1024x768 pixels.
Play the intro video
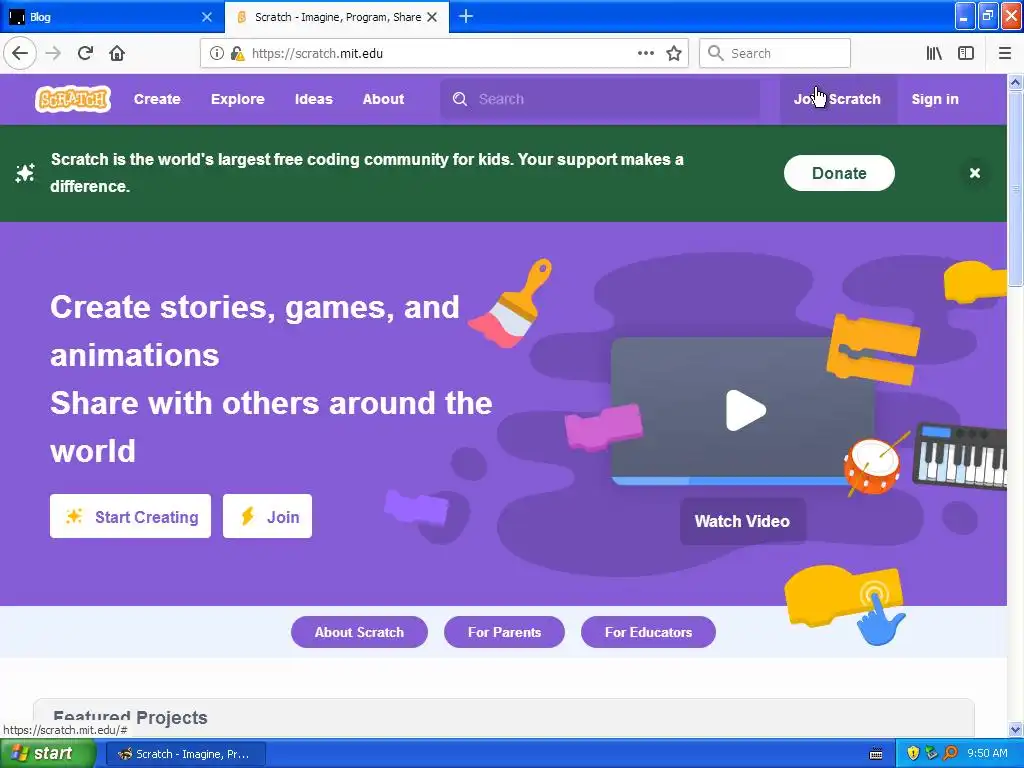745,410
